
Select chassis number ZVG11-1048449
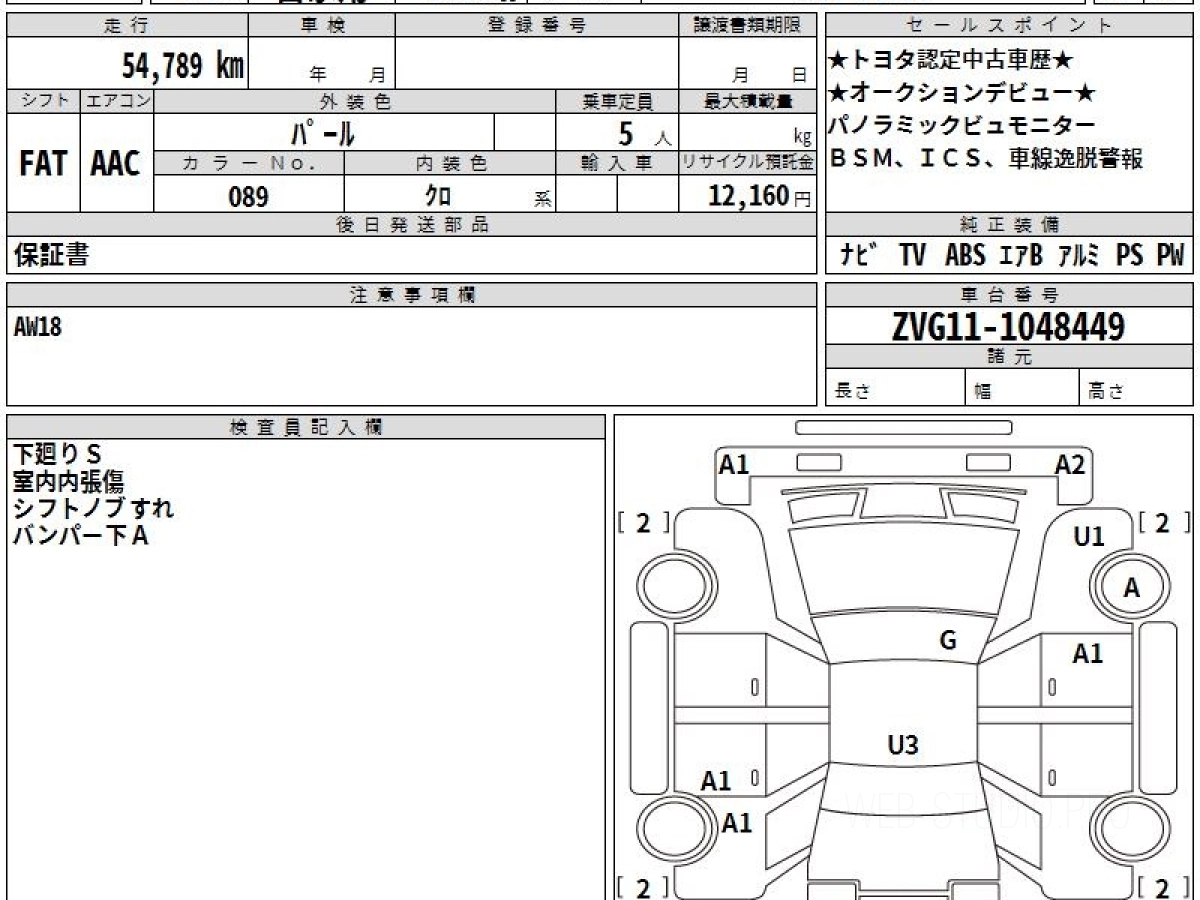click(1008, 326)
